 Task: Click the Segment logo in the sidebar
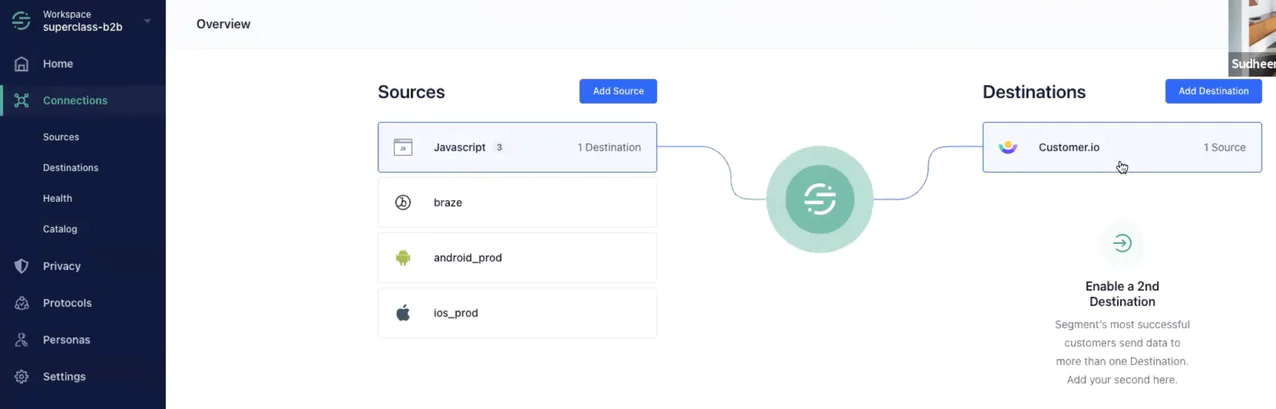click(x=21, y=21)
